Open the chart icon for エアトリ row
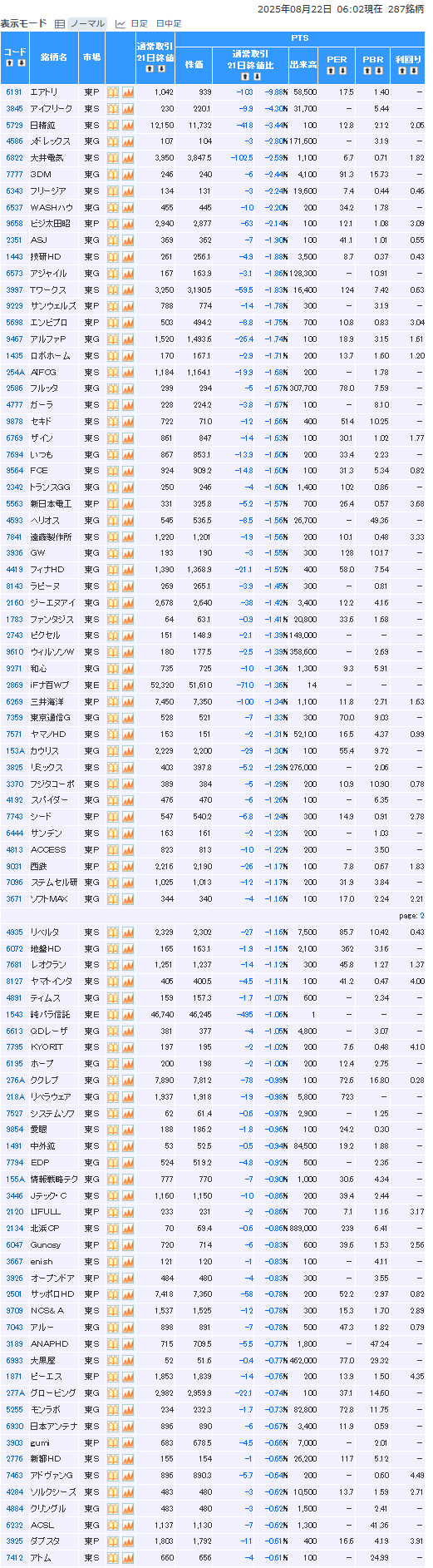 click(128, 92)
